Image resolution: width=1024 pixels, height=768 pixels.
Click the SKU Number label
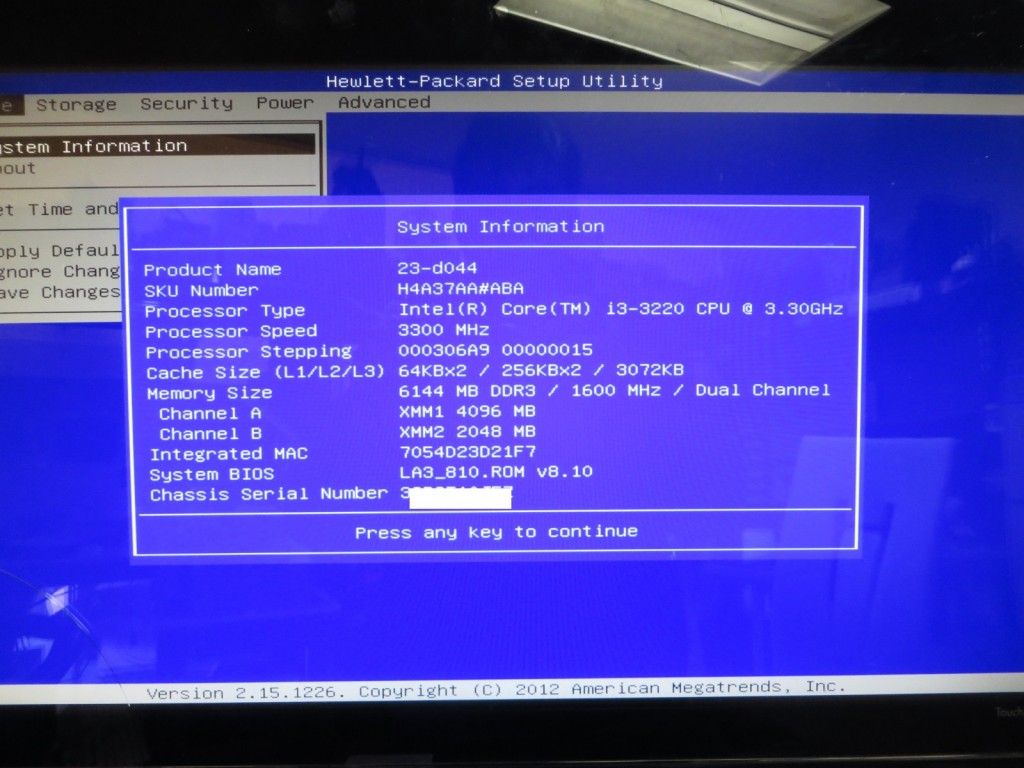(x=201, y=291)
